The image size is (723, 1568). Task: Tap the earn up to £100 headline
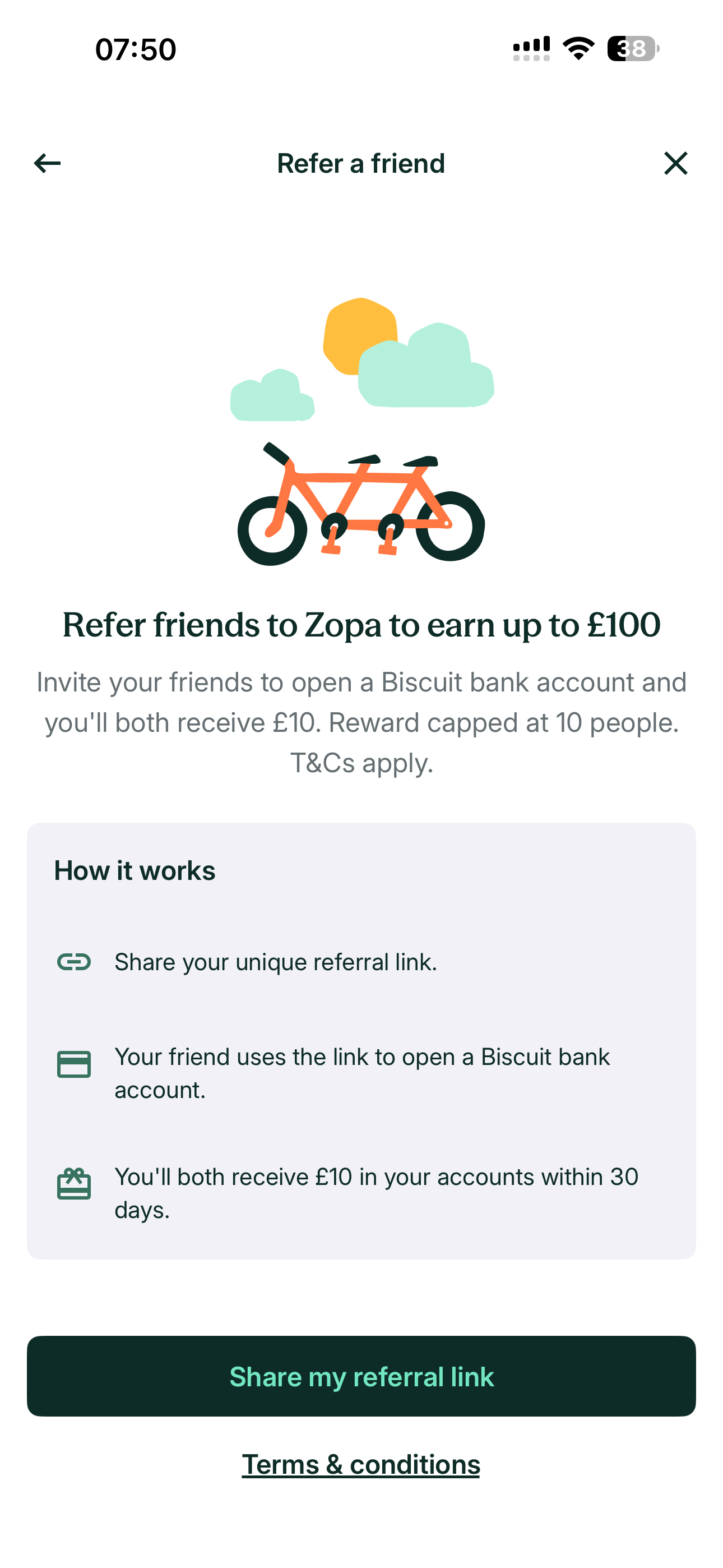(361, 625)
